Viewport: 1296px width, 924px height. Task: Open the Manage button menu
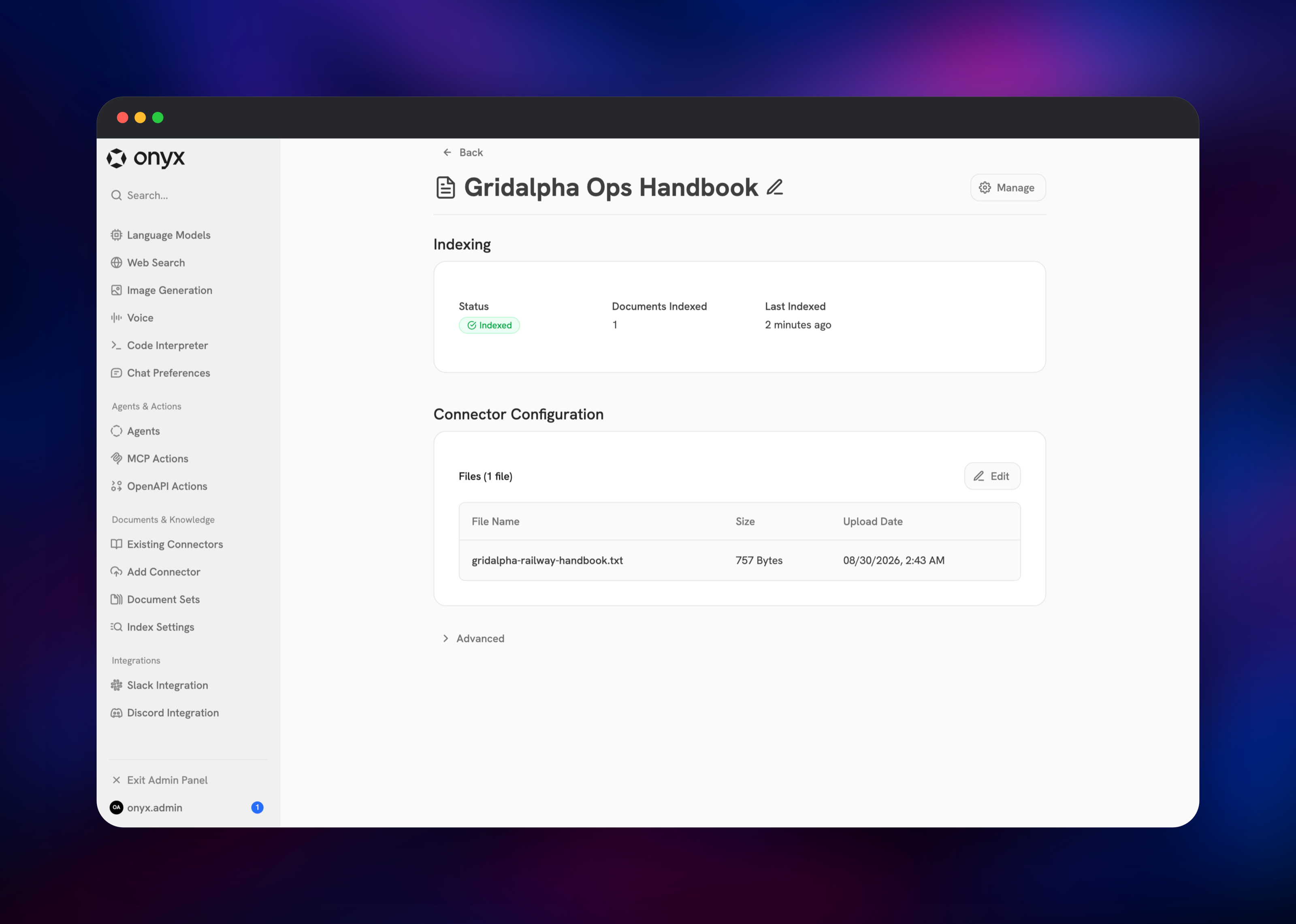1008,188
